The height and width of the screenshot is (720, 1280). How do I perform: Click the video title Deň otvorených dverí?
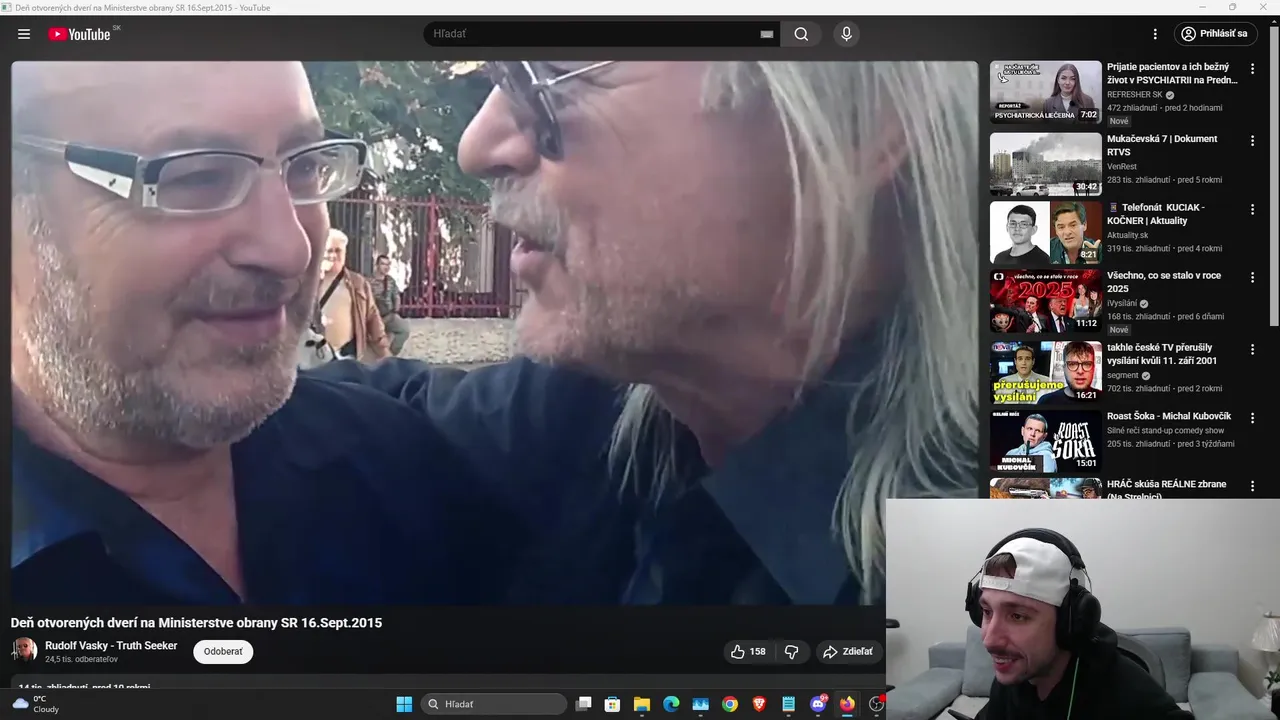point(196,623)
